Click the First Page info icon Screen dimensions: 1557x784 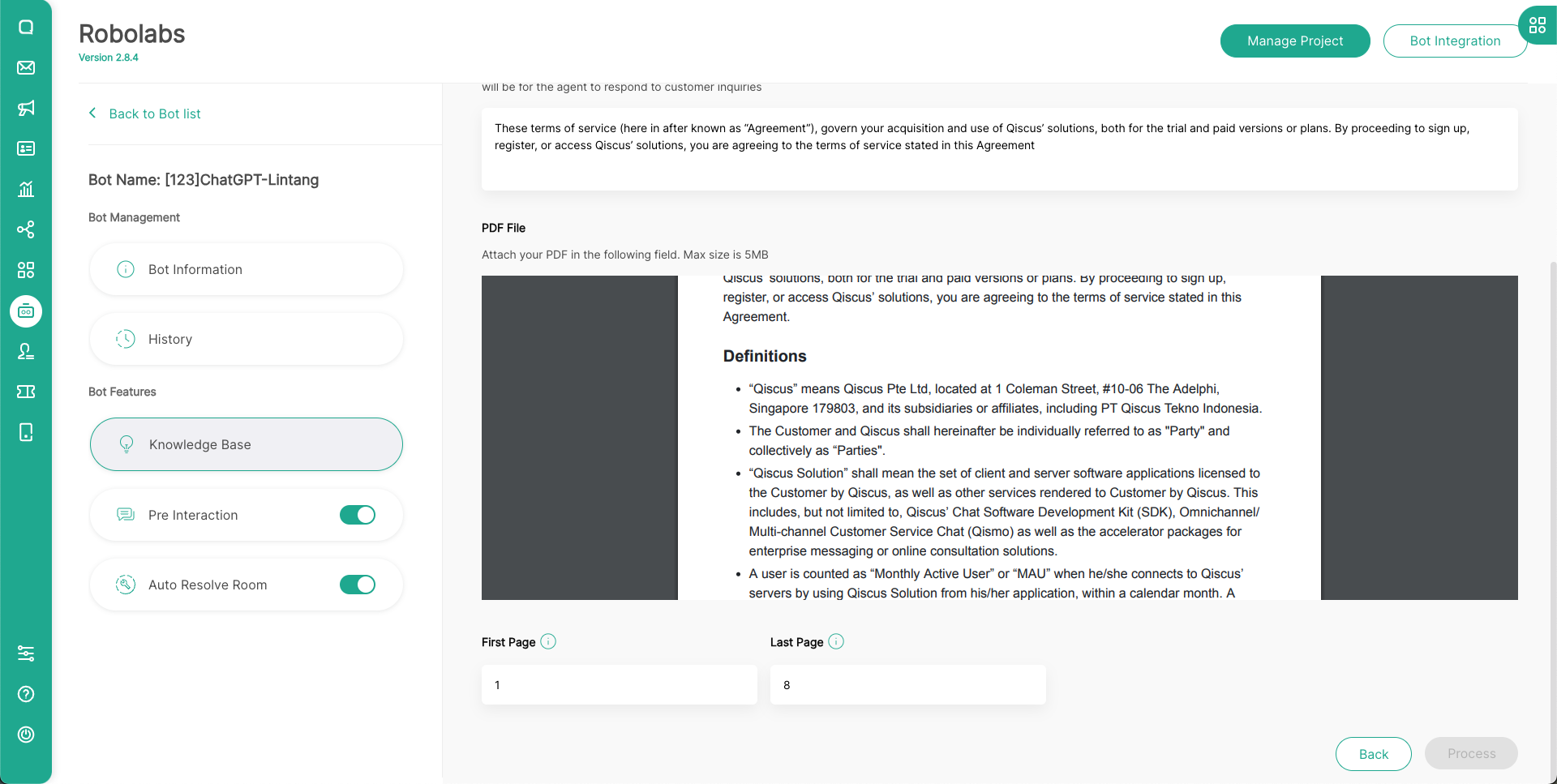548,641
